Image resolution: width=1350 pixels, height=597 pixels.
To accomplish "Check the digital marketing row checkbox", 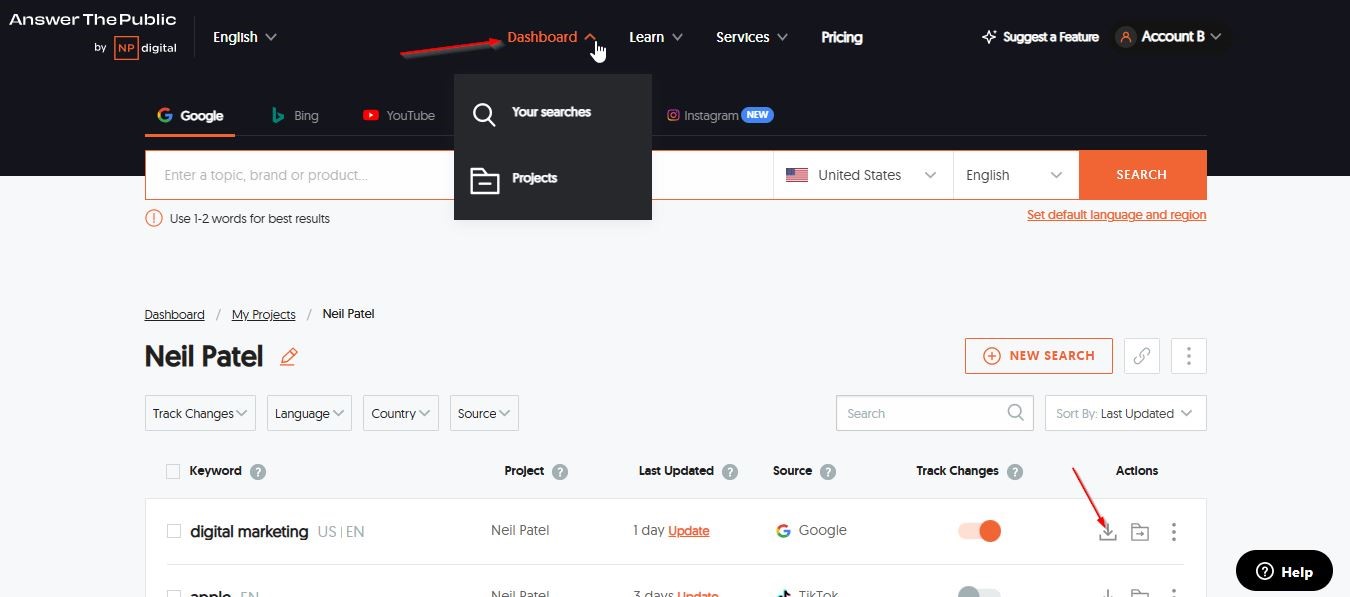I will 174,531.
